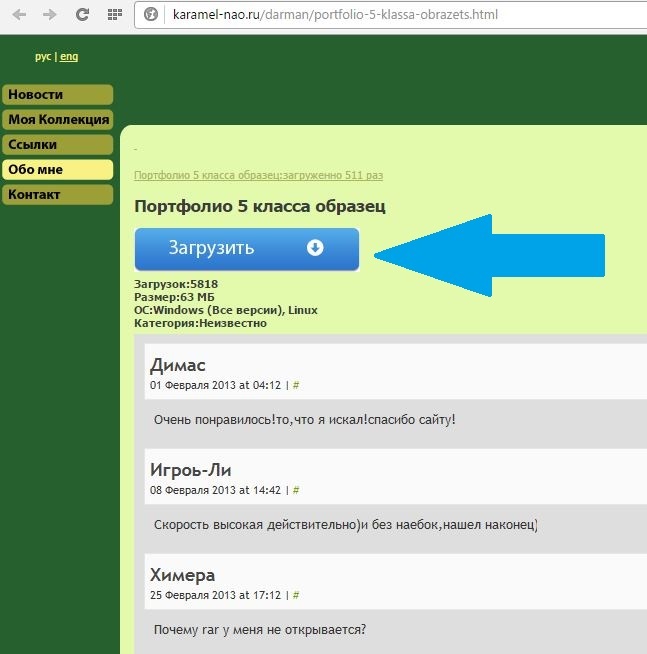The width and height of the screenshot is (647, 654).
Task: Click the text 'ОС:Windows (Все версии), Linux'
Action: 226,310
